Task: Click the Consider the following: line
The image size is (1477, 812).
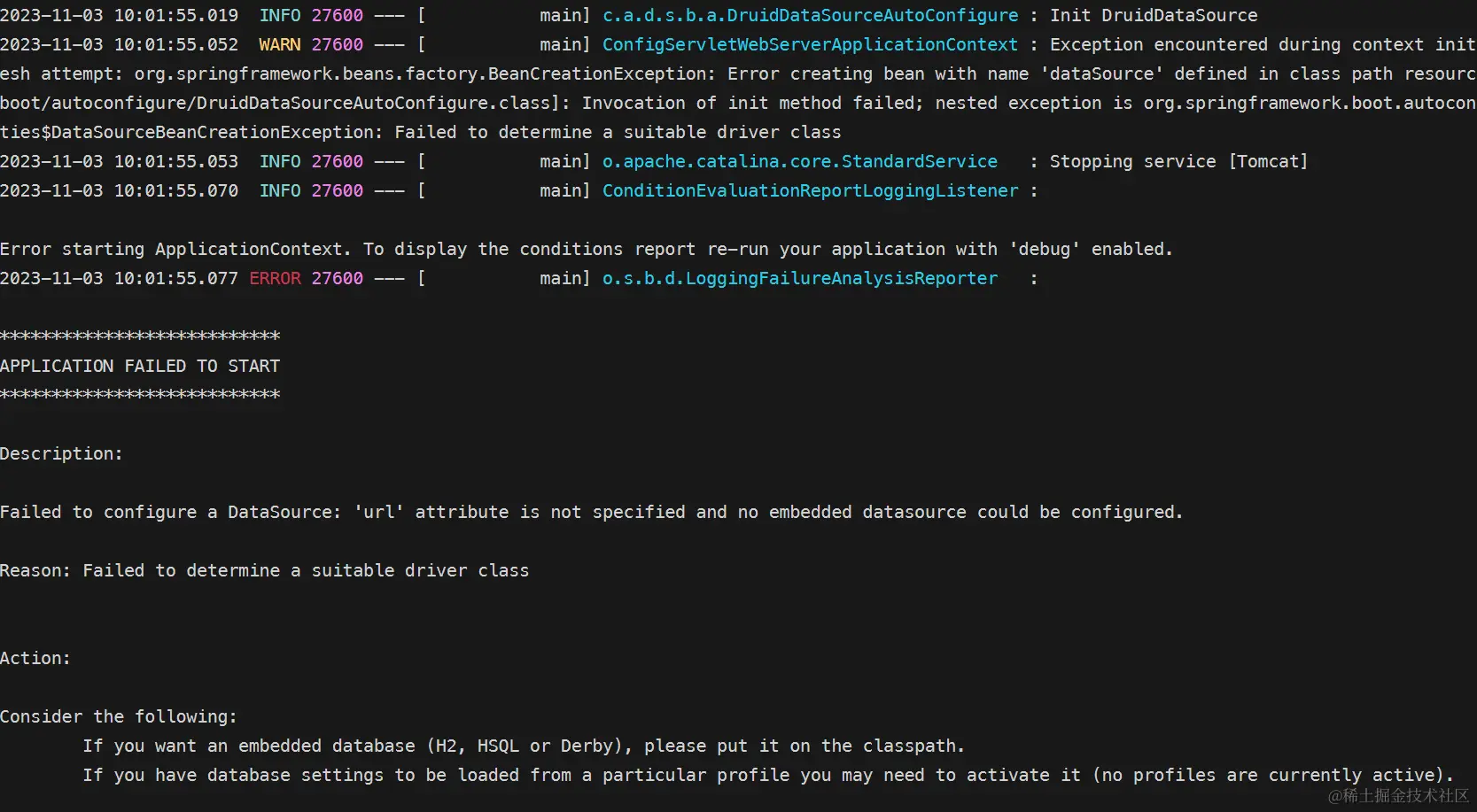Action: click(x=119, y=716)
